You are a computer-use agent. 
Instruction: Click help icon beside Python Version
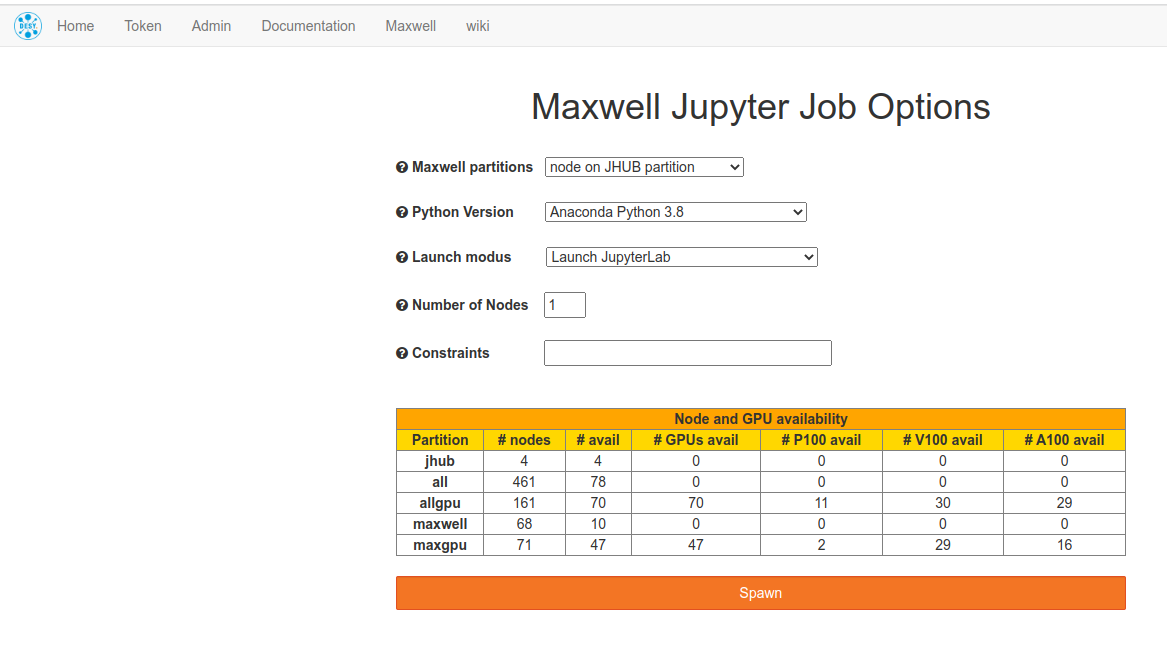[x=402, y=213]
